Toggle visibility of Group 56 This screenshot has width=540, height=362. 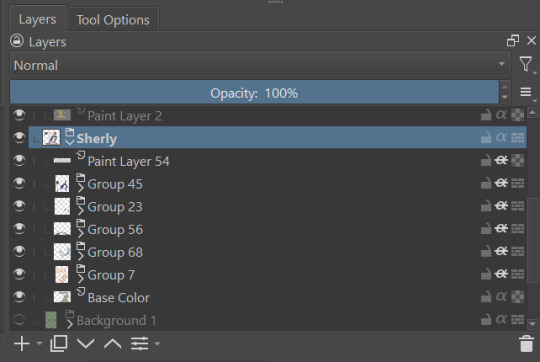(x=19, y=228)
